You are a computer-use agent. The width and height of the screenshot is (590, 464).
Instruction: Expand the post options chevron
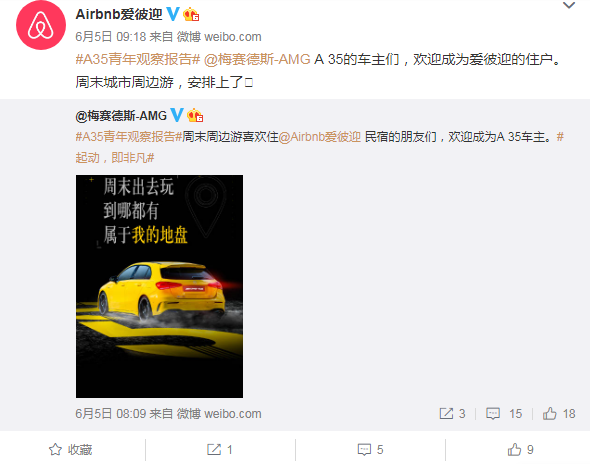pyautogui.click(x=569, y=5)
